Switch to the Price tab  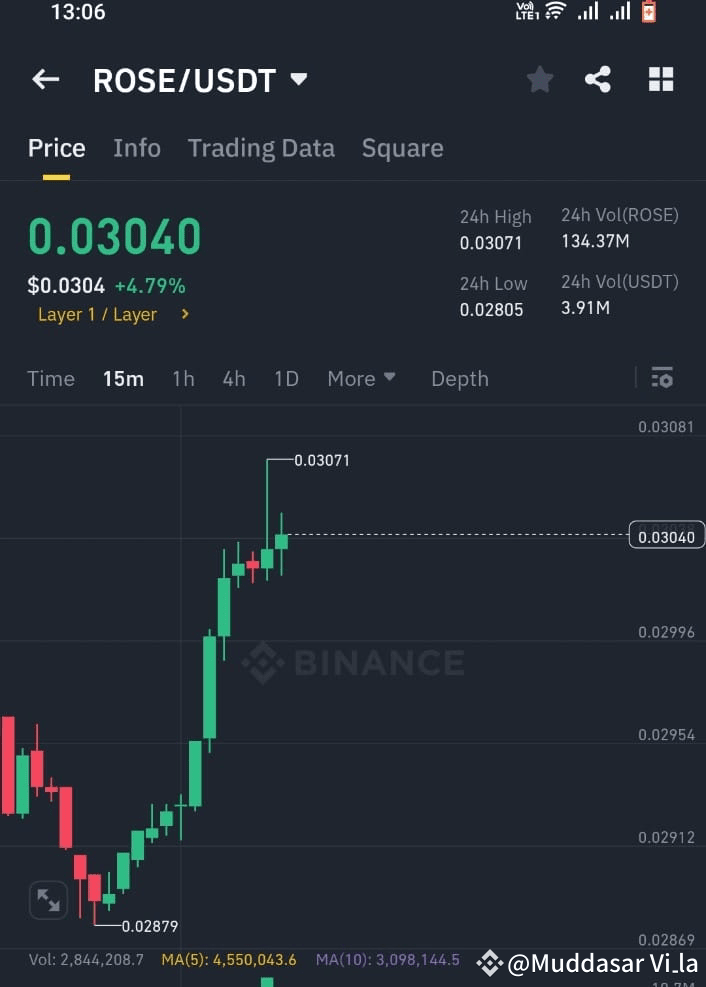pos(57,148)
